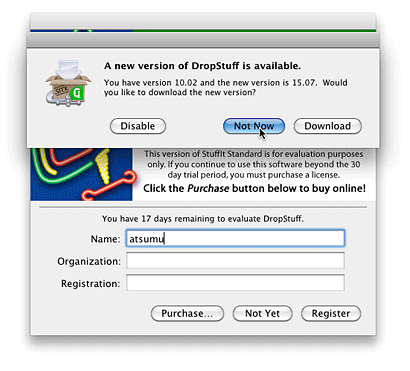Select the Disable button in update alert
Image resolution: width=410 pixels, height=371 pixels.
(138, 126)
